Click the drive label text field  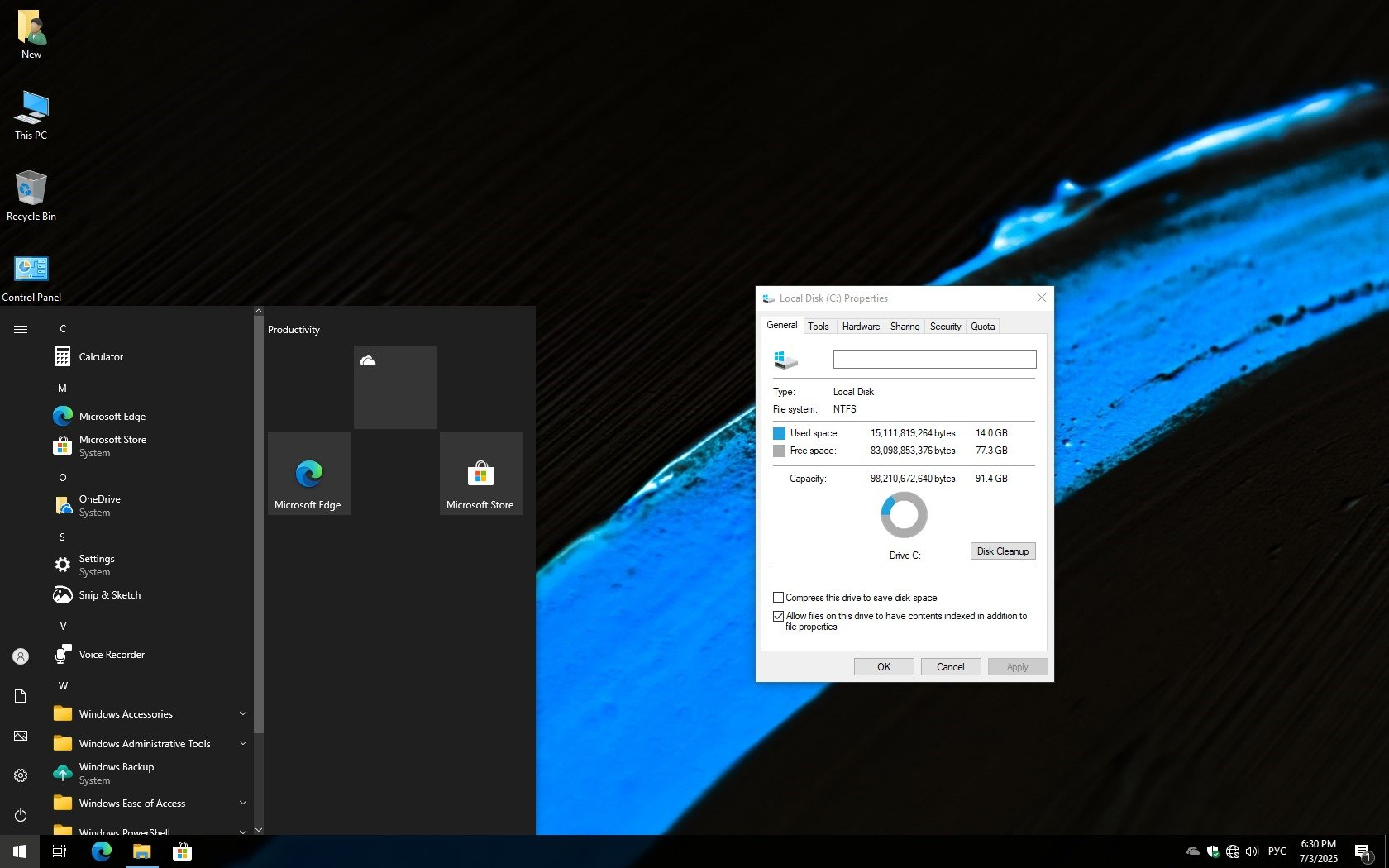(x=934, y=359)
